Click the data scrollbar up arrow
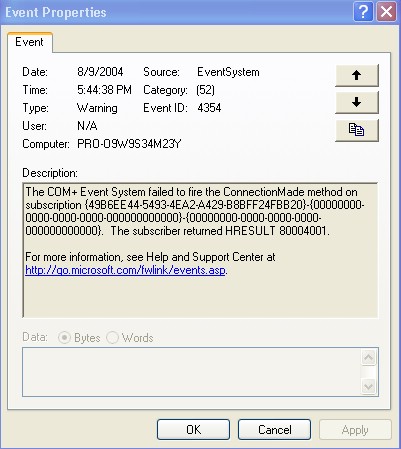 (x=369, y=358)
